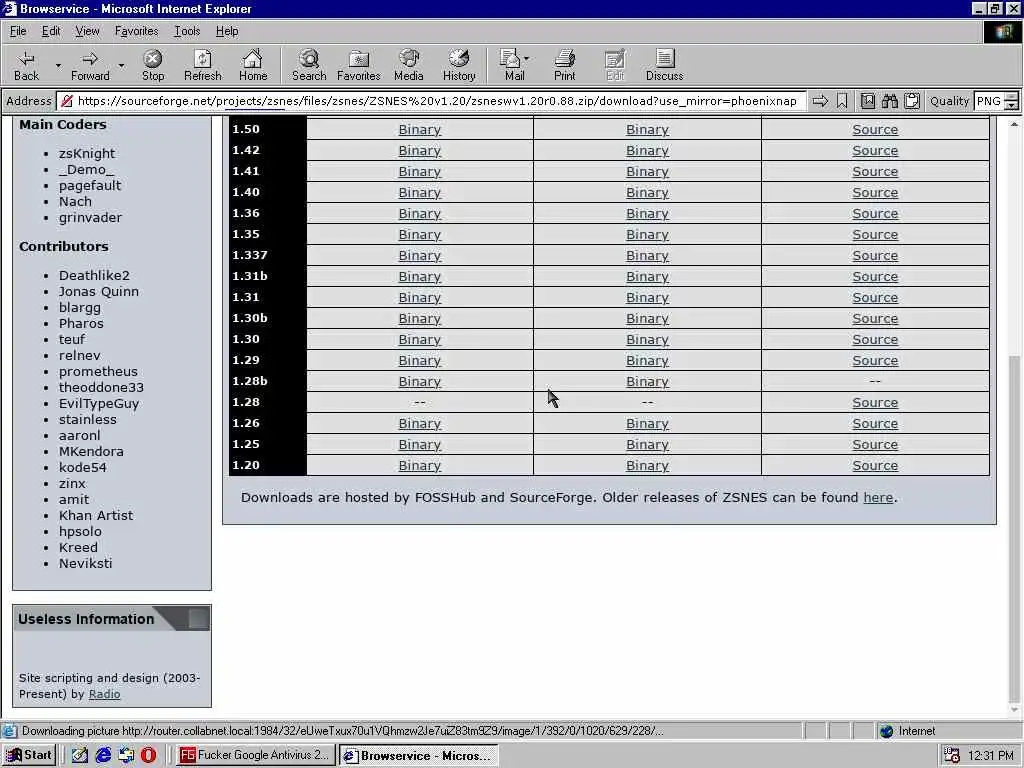This screenshot has height=768, width=1024.
Task: Go to the Home page
Action: (x=253, y=65)
